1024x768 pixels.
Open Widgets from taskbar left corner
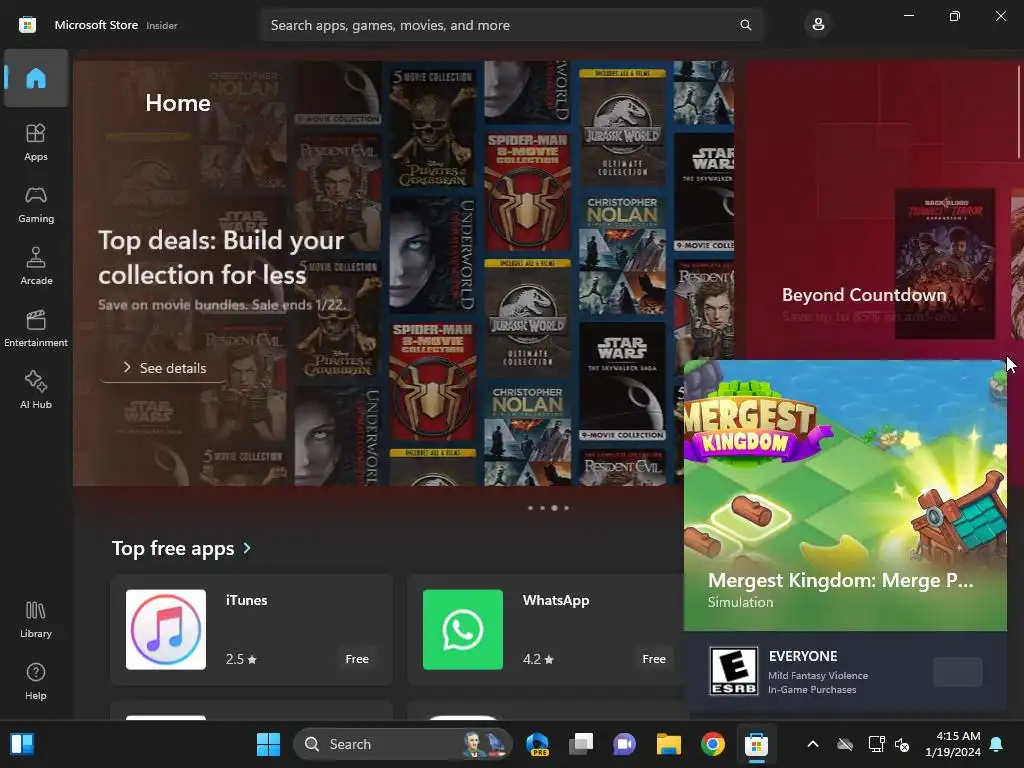click(22, 744)
